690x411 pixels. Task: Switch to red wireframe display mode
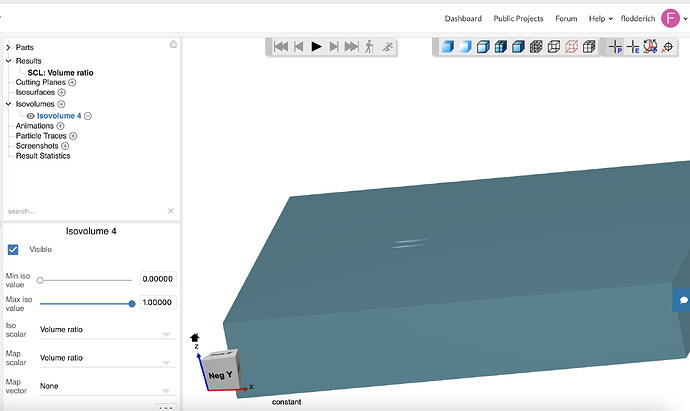tap(571, 47)
